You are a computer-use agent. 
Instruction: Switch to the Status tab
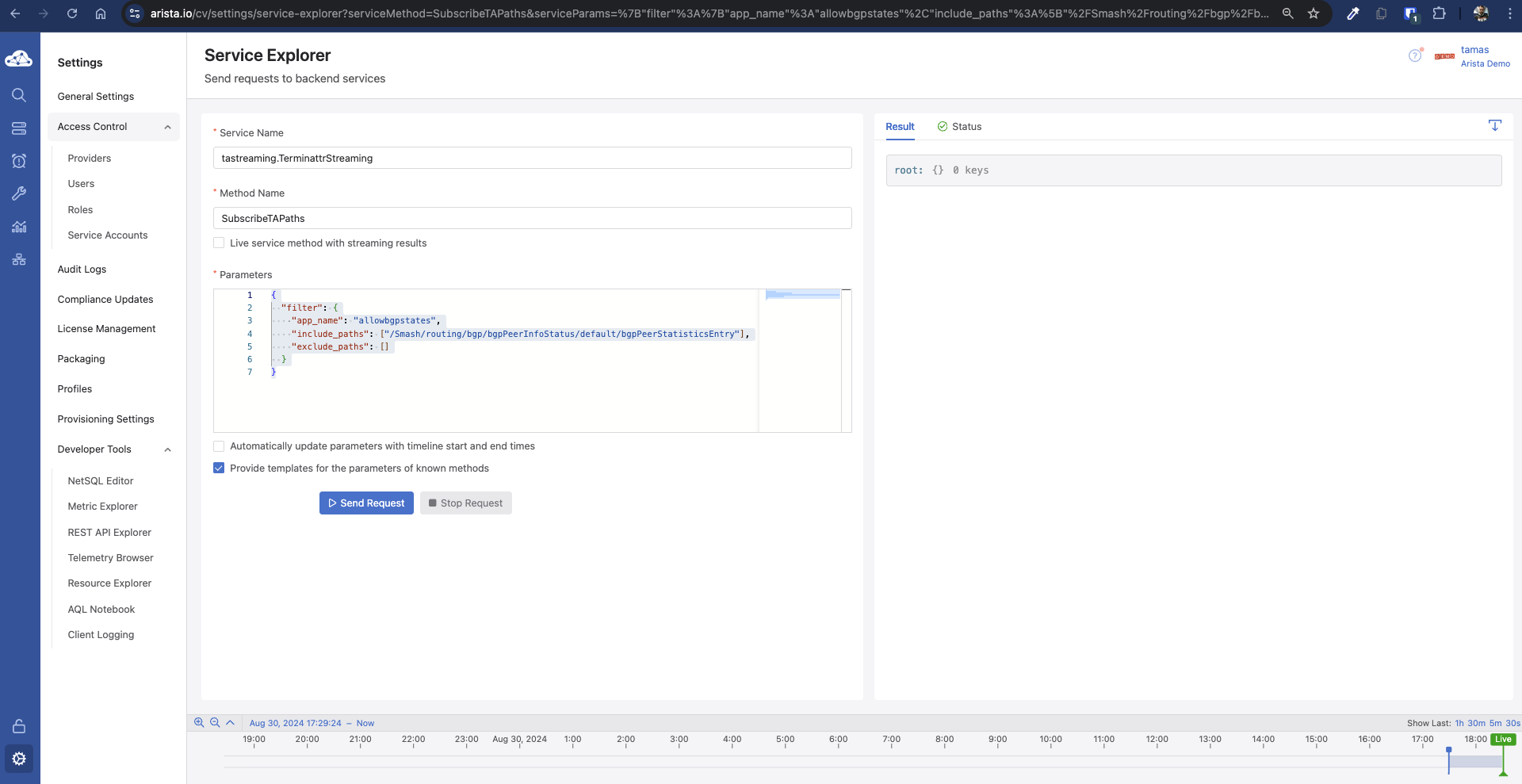pos(959,127)
